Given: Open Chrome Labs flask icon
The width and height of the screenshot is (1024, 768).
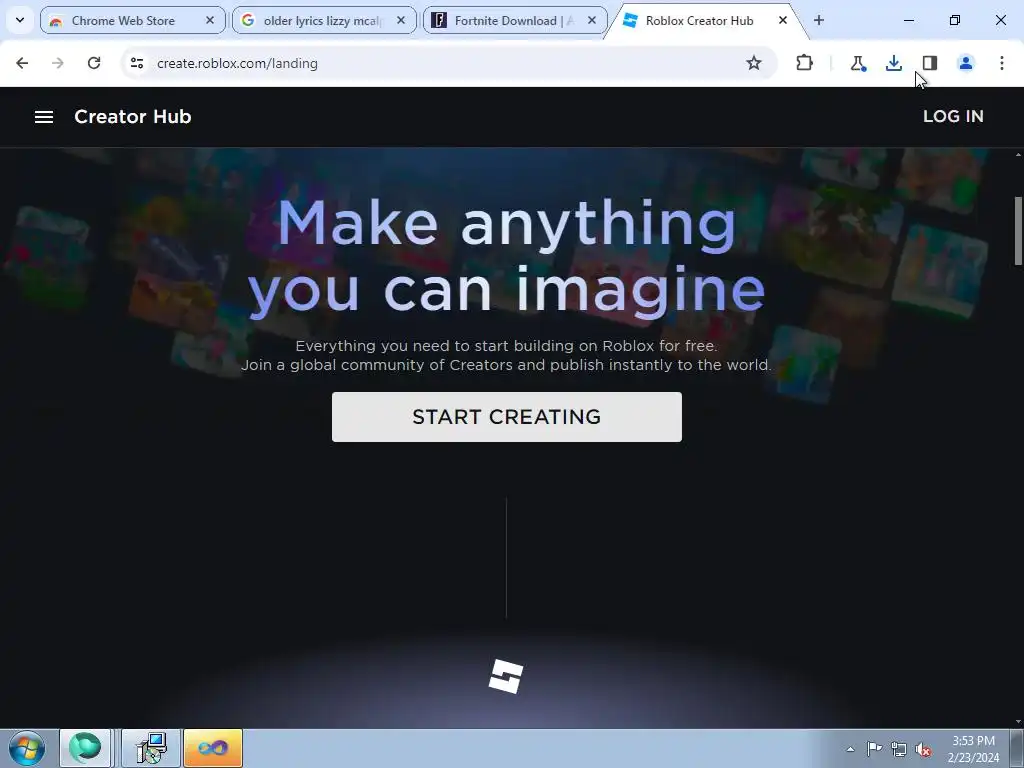Looking at the screenshot, I should tap(858, 63).
